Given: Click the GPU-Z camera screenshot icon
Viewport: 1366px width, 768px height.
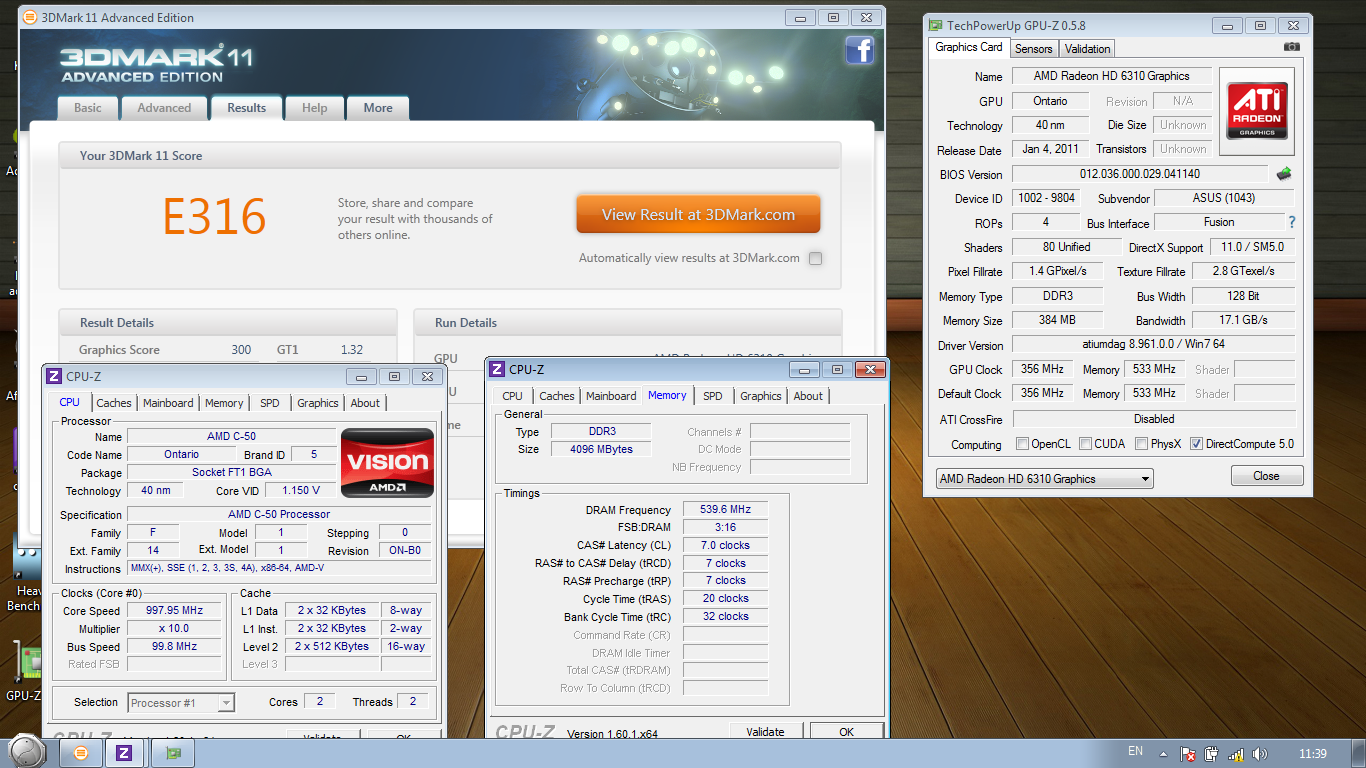Looking at the screenshot, I should 1292,47.
